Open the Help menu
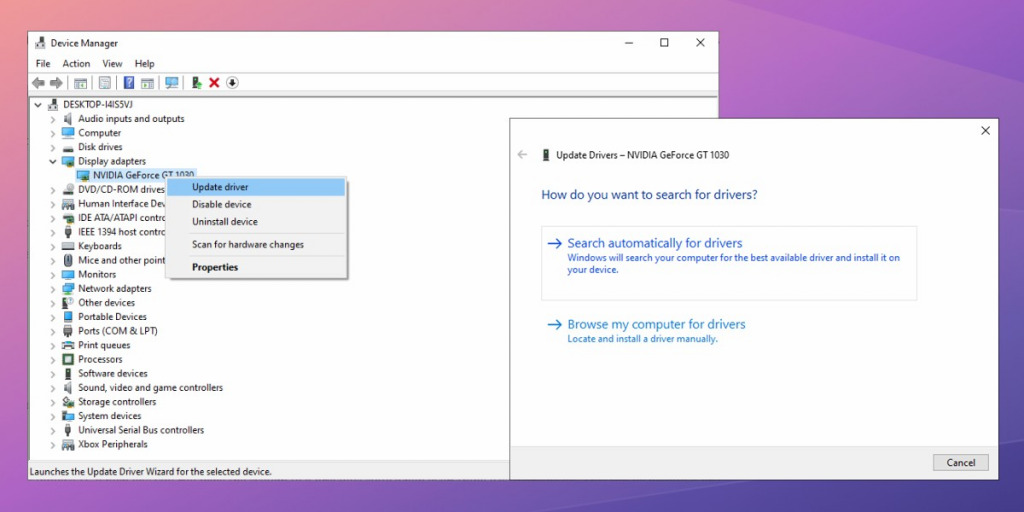 pyautogui.click(x=144, y=63)
